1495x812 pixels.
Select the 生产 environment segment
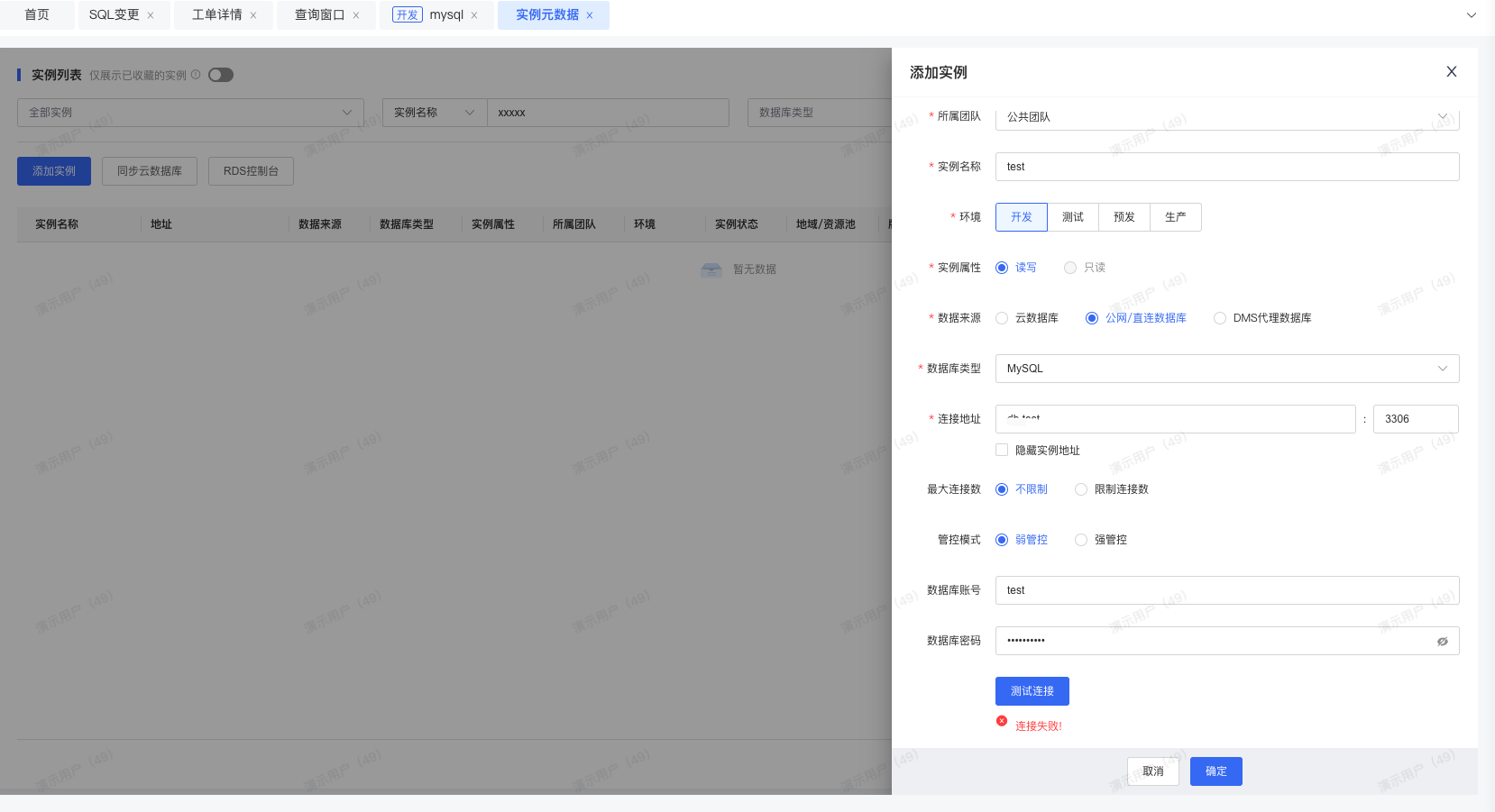(1176, 217)
